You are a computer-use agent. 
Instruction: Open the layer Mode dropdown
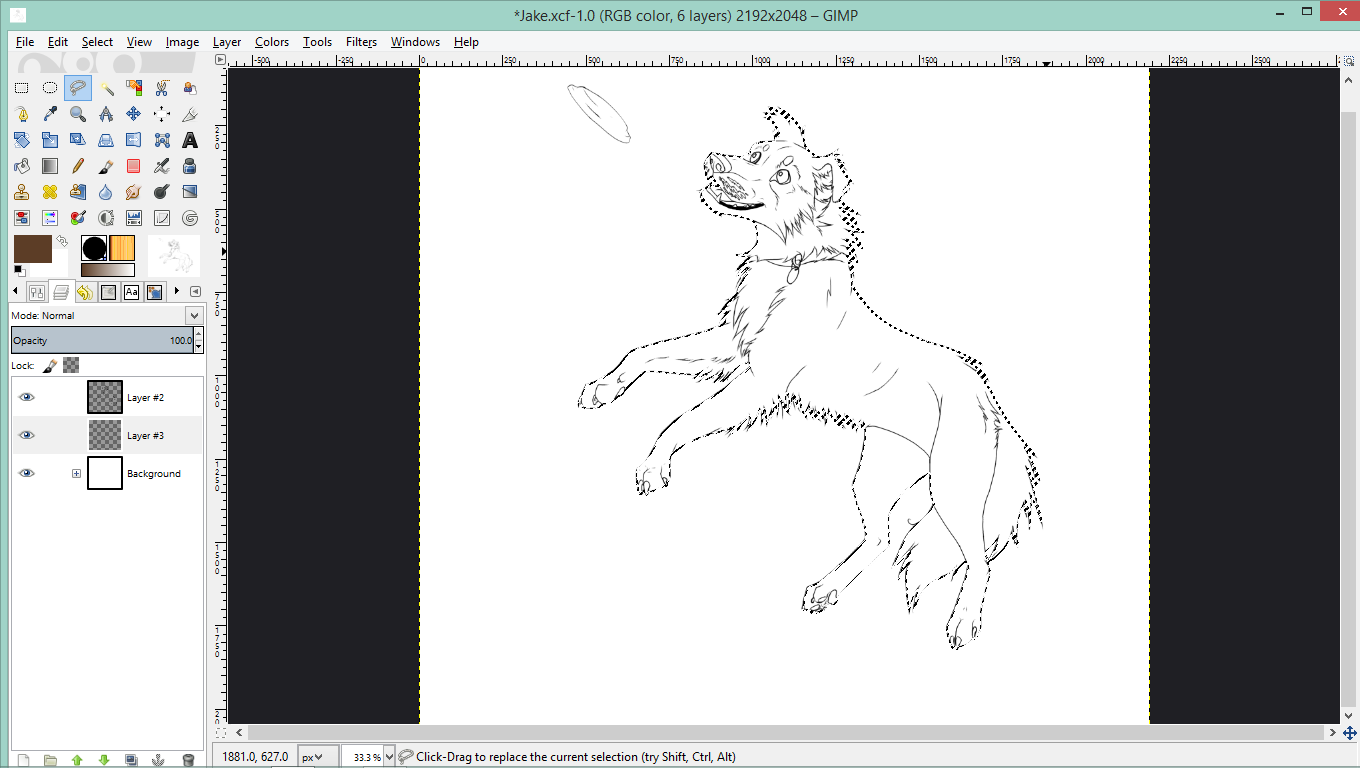tap(194, 315)
